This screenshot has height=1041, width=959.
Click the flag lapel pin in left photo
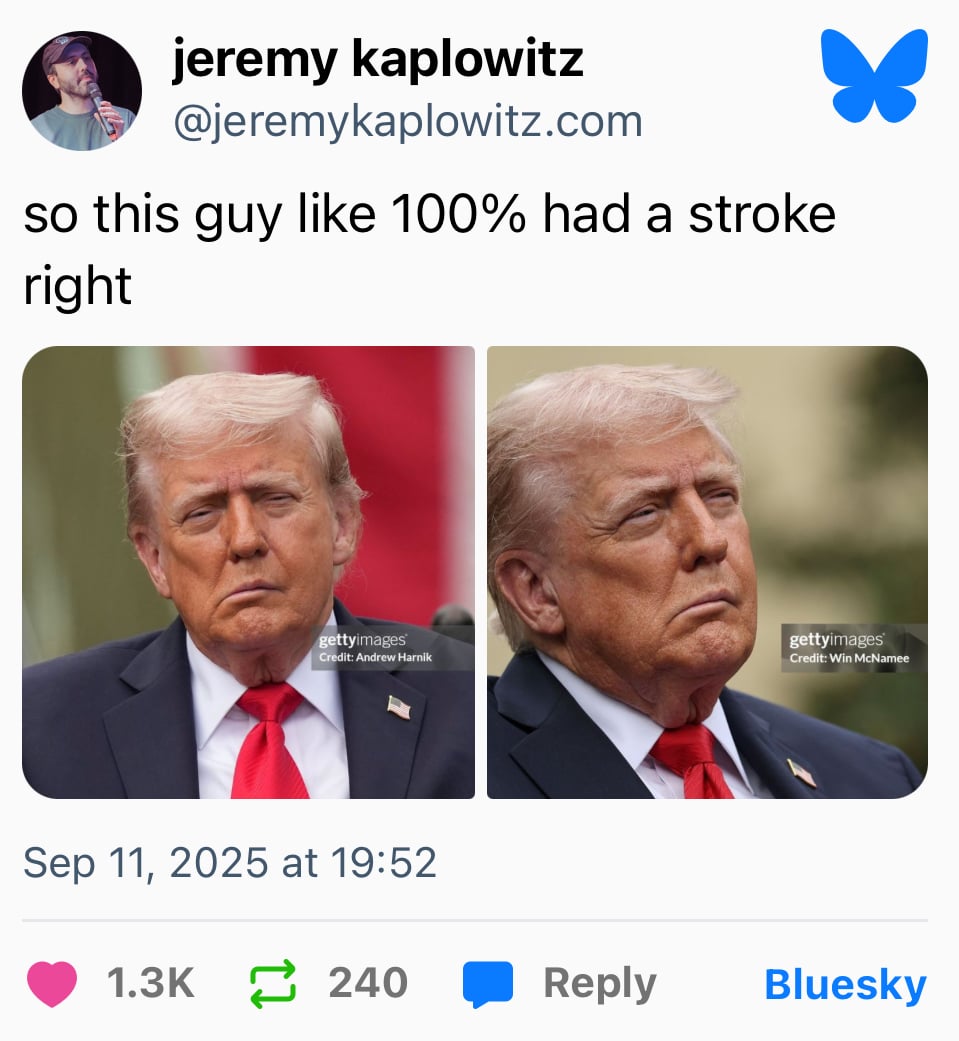pos(399,707)
